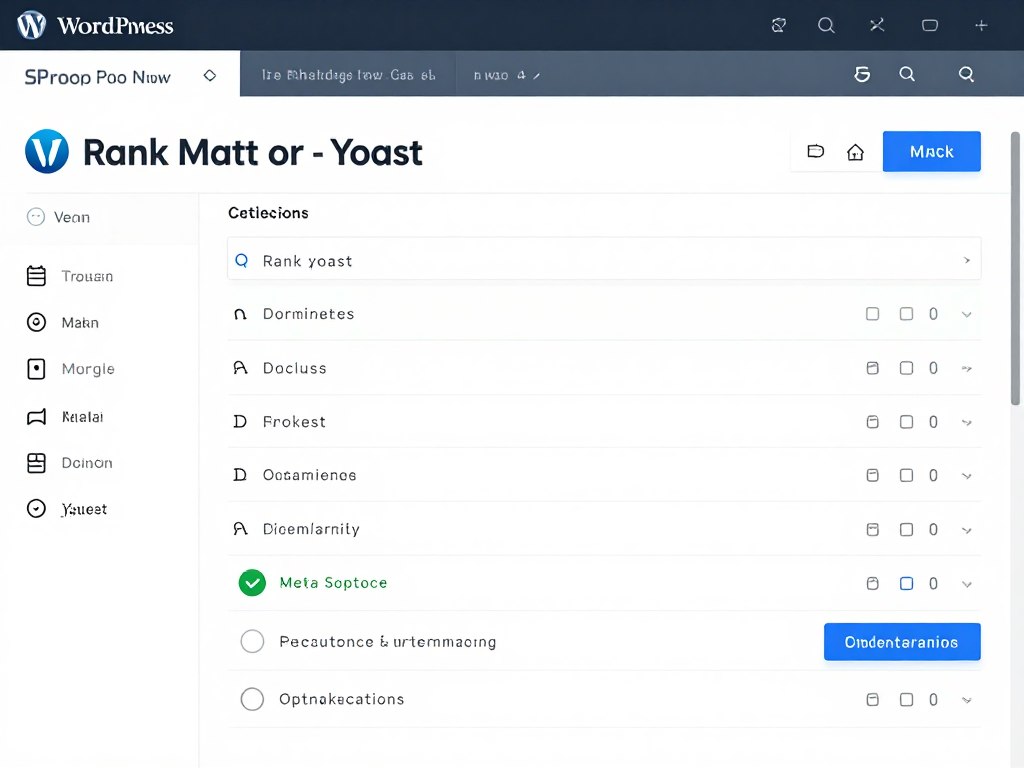1024x768 pixels.
Task: Click the icon left of Dorminetes
Action: pos(240,314)
